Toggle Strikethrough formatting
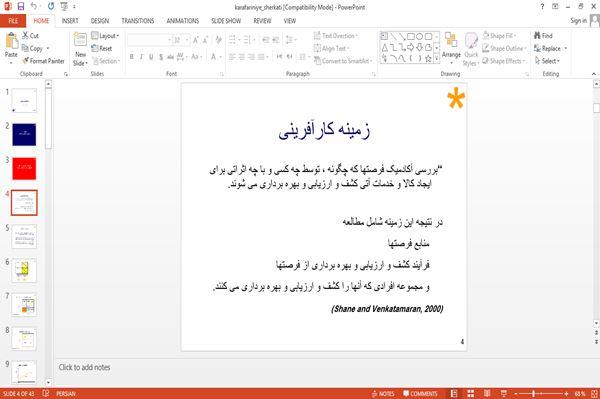Image resolution: width=600 pixels, height=399 pixels. [x=170, y=57]
